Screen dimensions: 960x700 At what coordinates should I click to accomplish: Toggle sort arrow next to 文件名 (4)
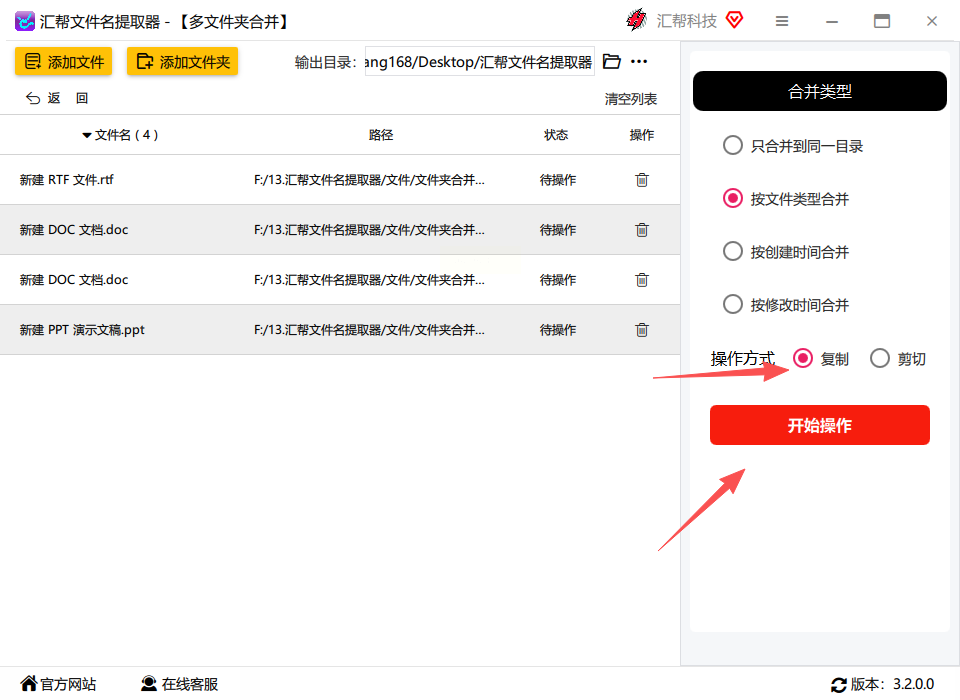point(87,135)
